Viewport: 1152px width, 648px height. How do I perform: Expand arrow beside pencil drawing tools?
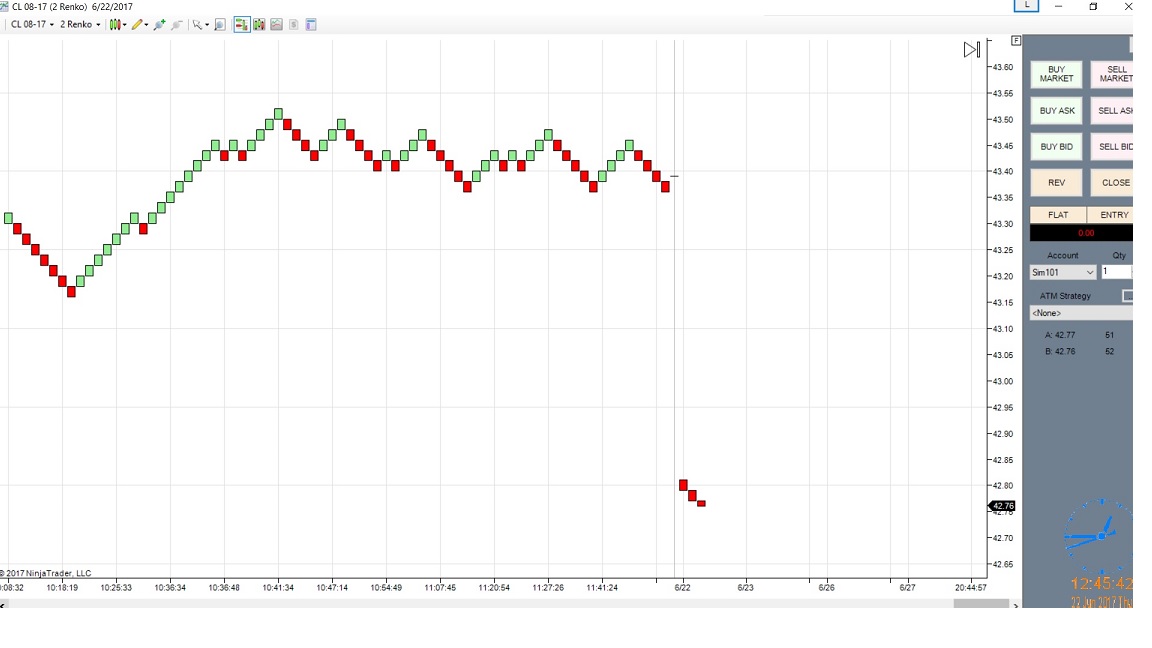point(146,25)
